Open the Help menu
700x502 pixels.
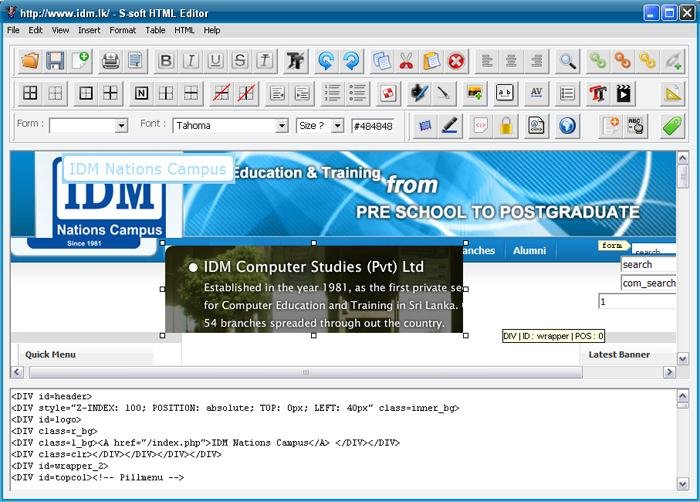pyautogui.click(x=212, y=30)
